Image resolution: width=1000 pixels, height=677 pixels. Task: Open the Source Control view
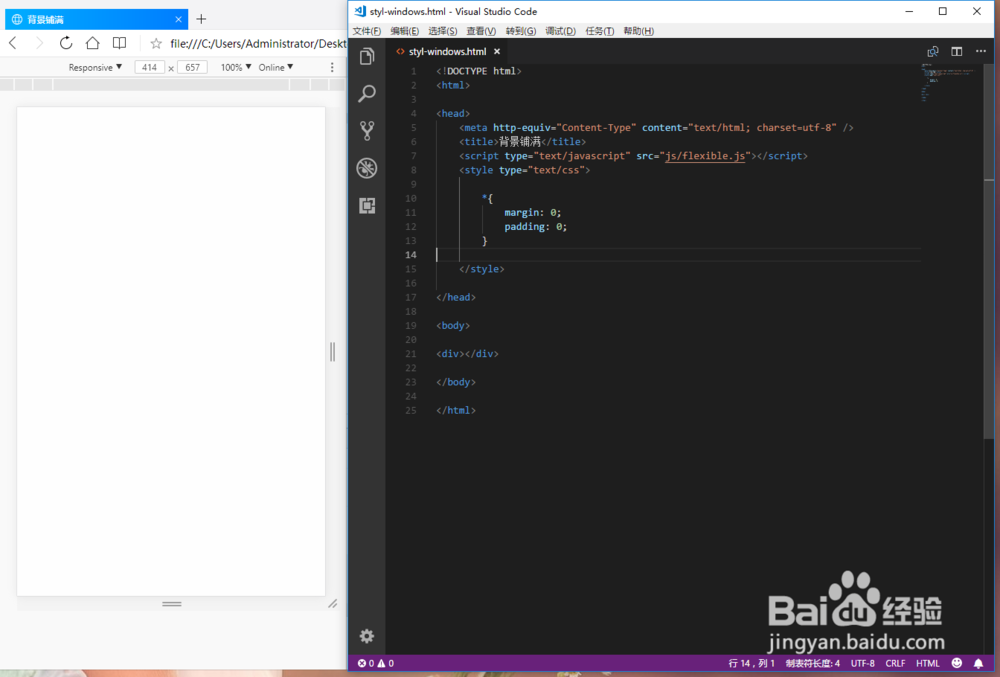click(x=367, y=131)
